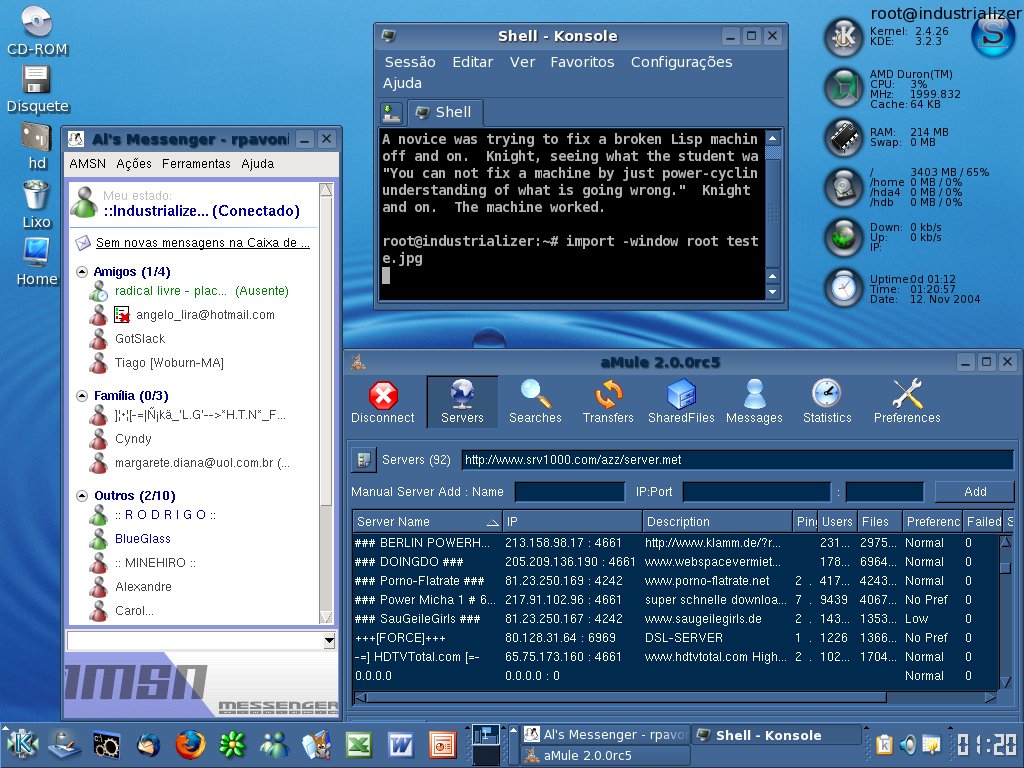Open the dropdown below the aMSN contact list
This screenshot has width=1024, height=768.
coord(329,641)
